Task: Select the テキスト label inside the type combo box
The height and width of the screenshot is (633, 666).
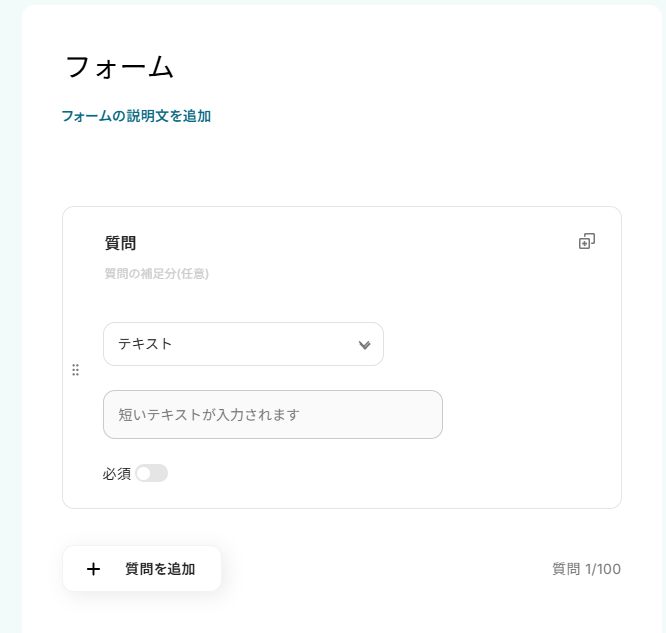Action: click(x=146, y=344)
